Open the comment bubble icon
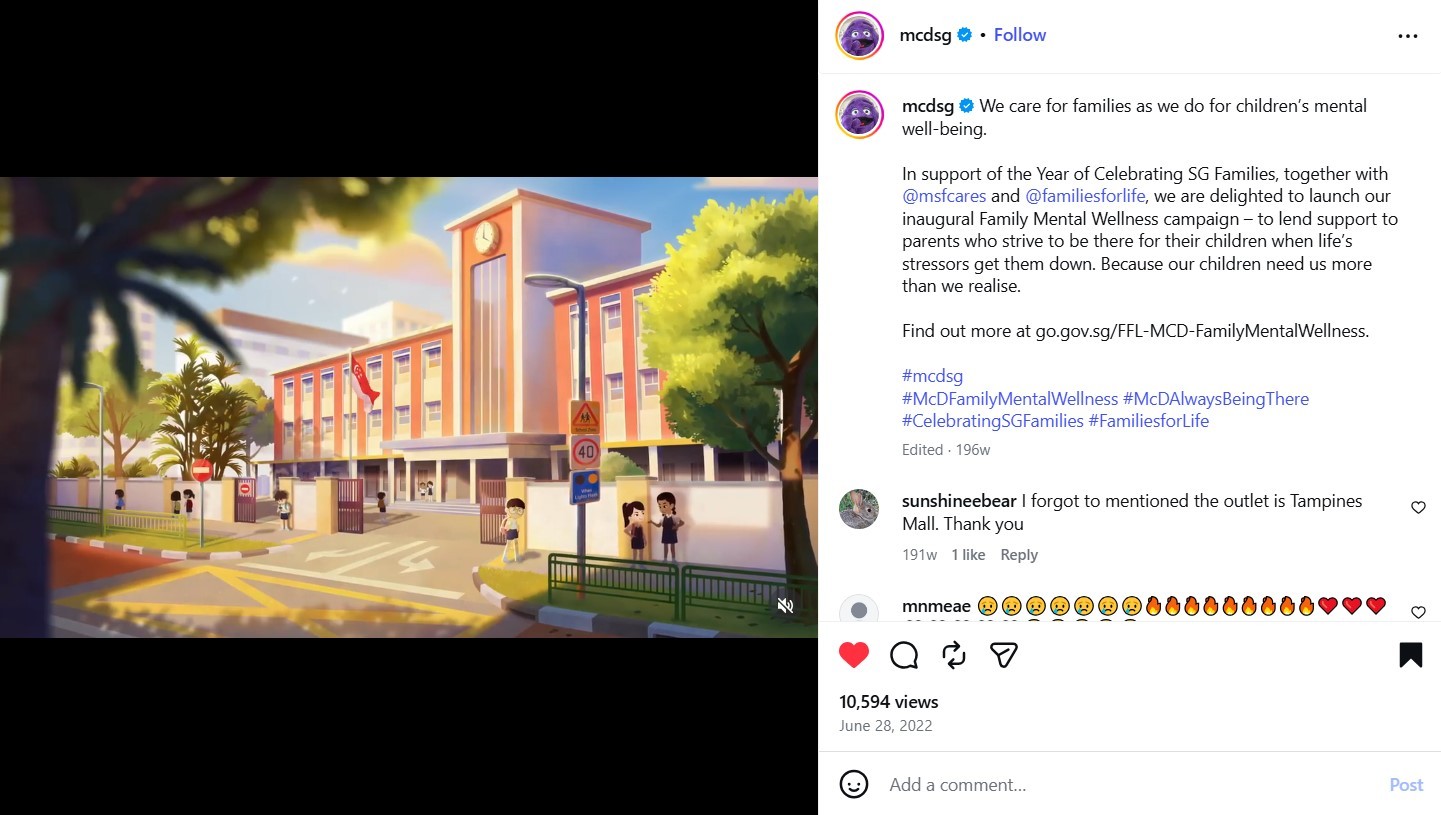The image size is (1441, 815). [904, 655]
